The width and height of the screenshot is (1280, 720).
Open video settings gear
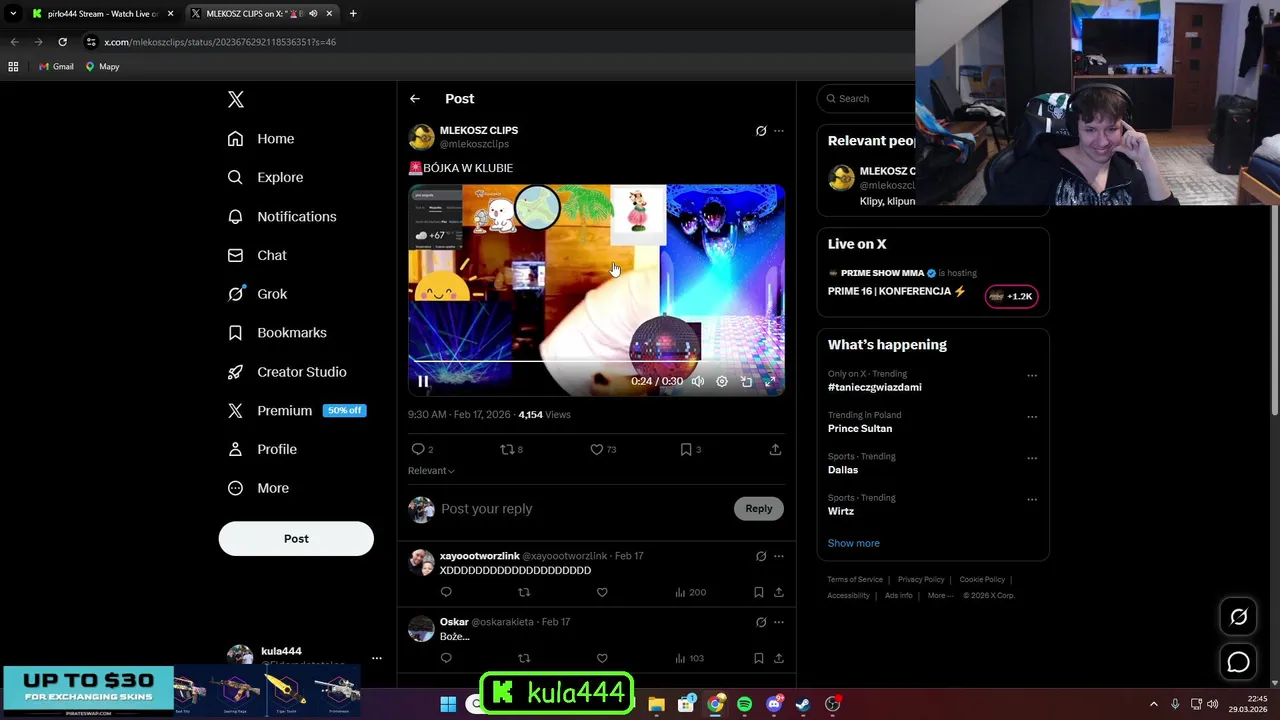click(722, 381)
